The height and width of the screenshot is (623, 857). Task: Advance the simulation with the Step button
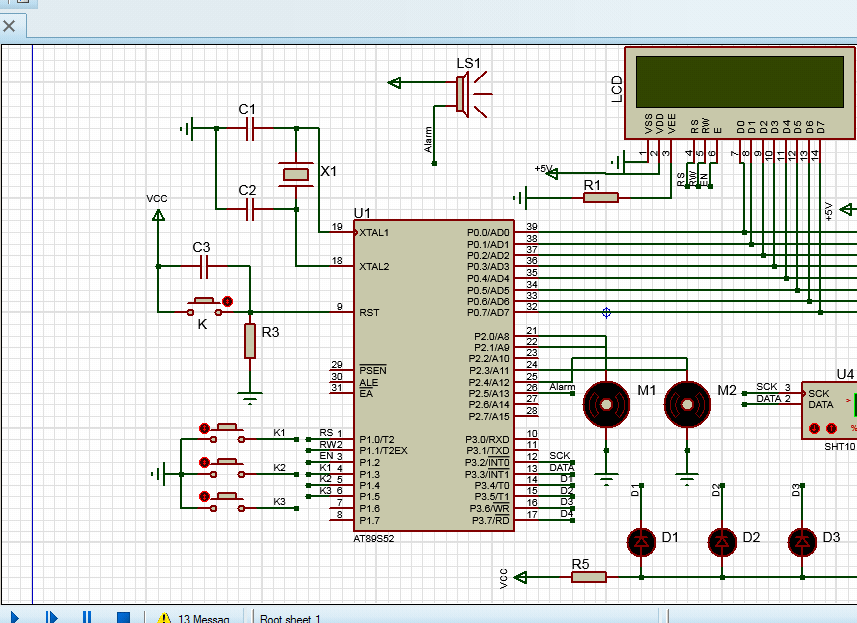(51, 617)
